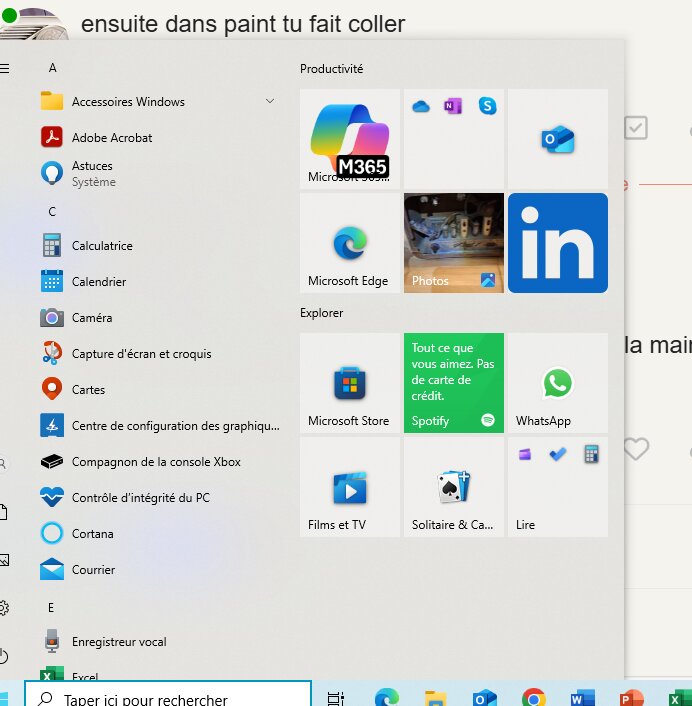
Task: Open the Courrier mail app
Action: (x=160, y=570)
